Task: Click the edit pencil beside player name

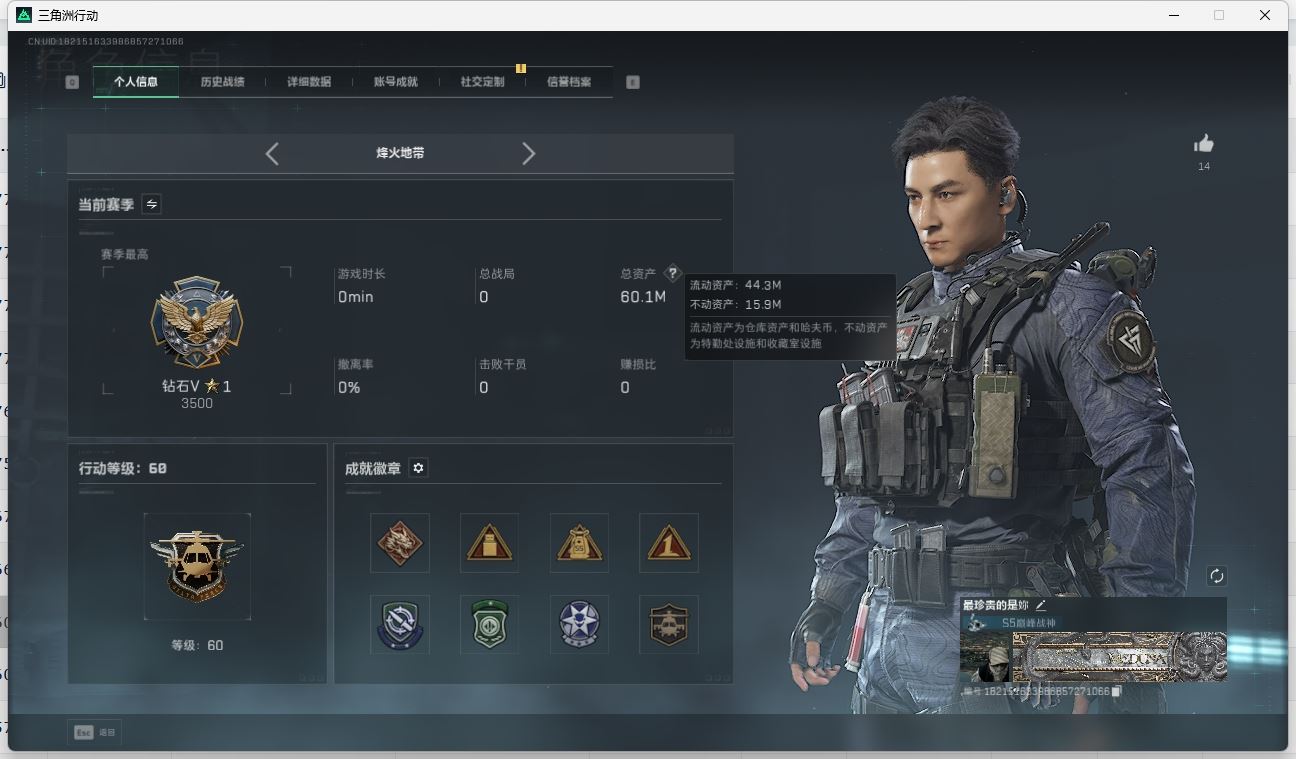Action: click(x=1041, y=605)
